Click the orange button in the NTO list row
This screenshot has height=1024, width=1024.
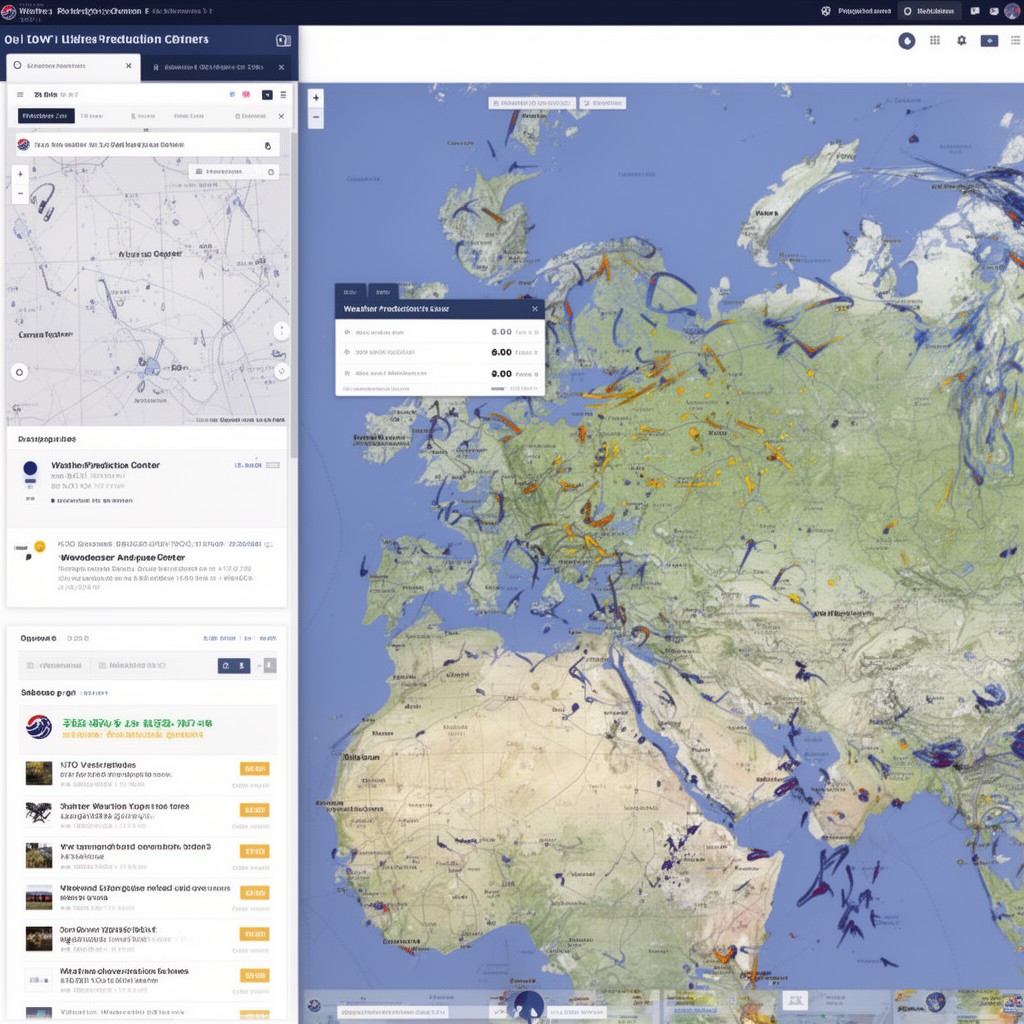click(255, 769)
